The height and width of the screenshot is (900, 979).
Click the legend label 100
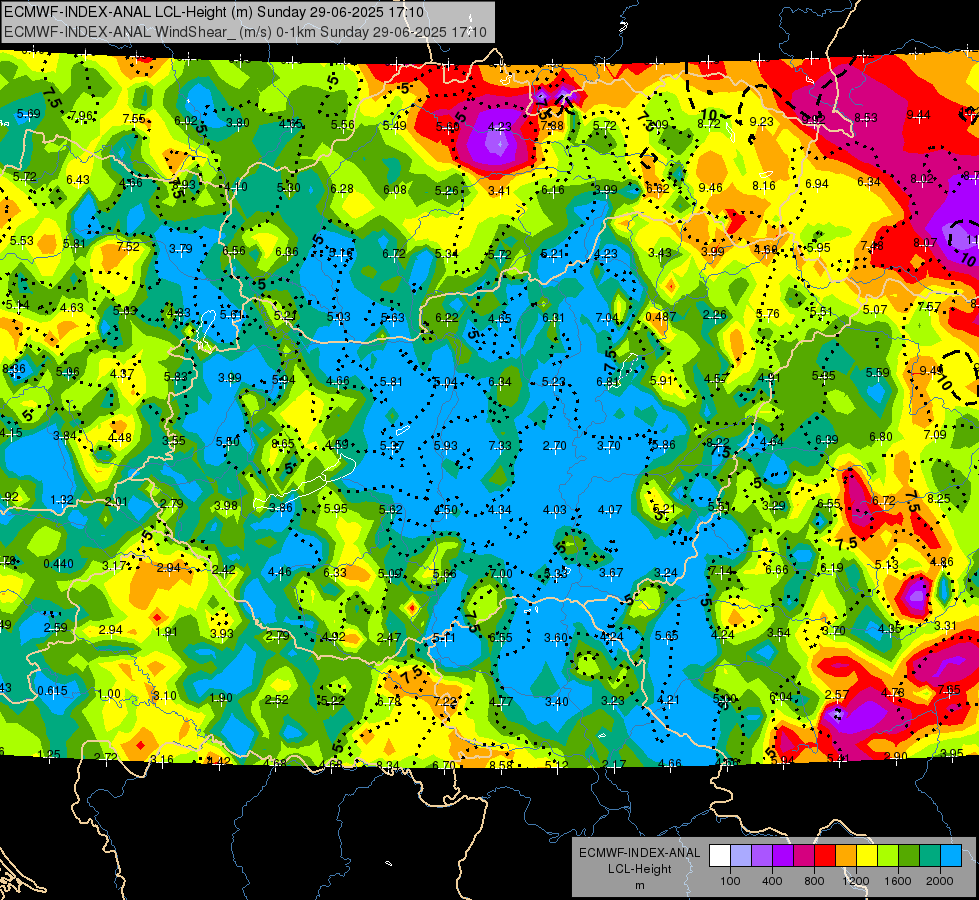(x=730, y=881)
